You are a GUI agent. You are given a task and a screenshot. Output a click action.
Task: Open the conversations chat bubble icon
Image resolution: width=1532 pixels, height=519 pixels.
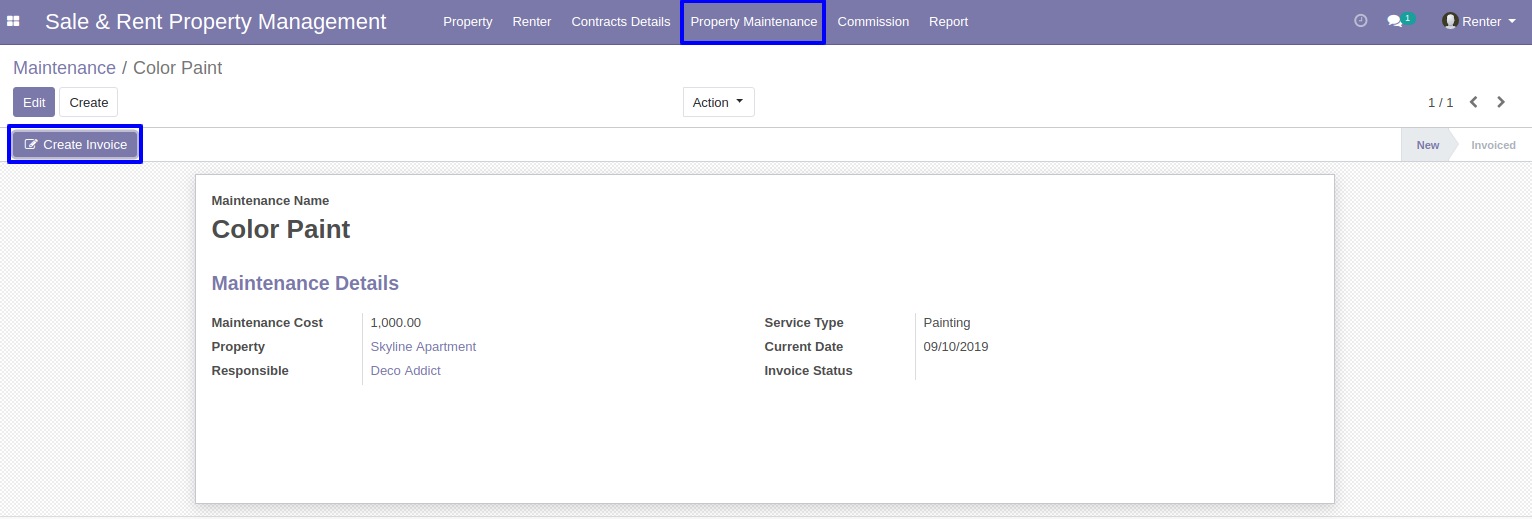1397,21
